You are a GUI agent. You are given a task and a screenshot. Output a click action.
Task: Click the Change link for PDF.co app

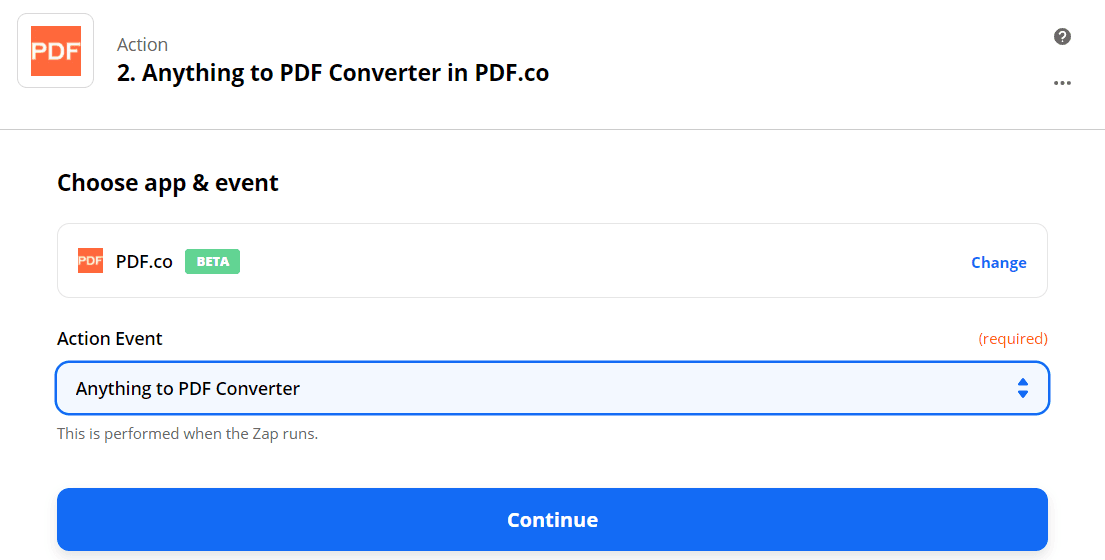998,262
